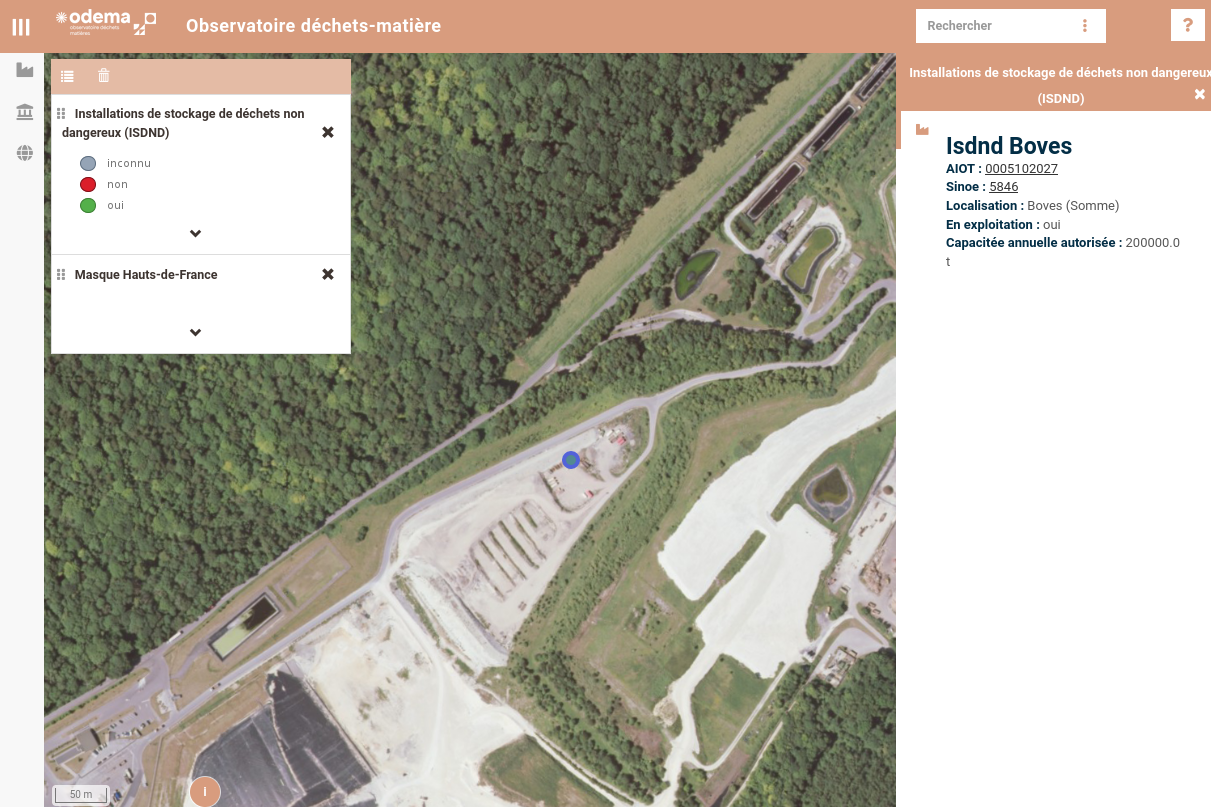Screen dimensions: 1211x807
Task: Open the Sinoe 5846 link
Action: pos(1003,187)
